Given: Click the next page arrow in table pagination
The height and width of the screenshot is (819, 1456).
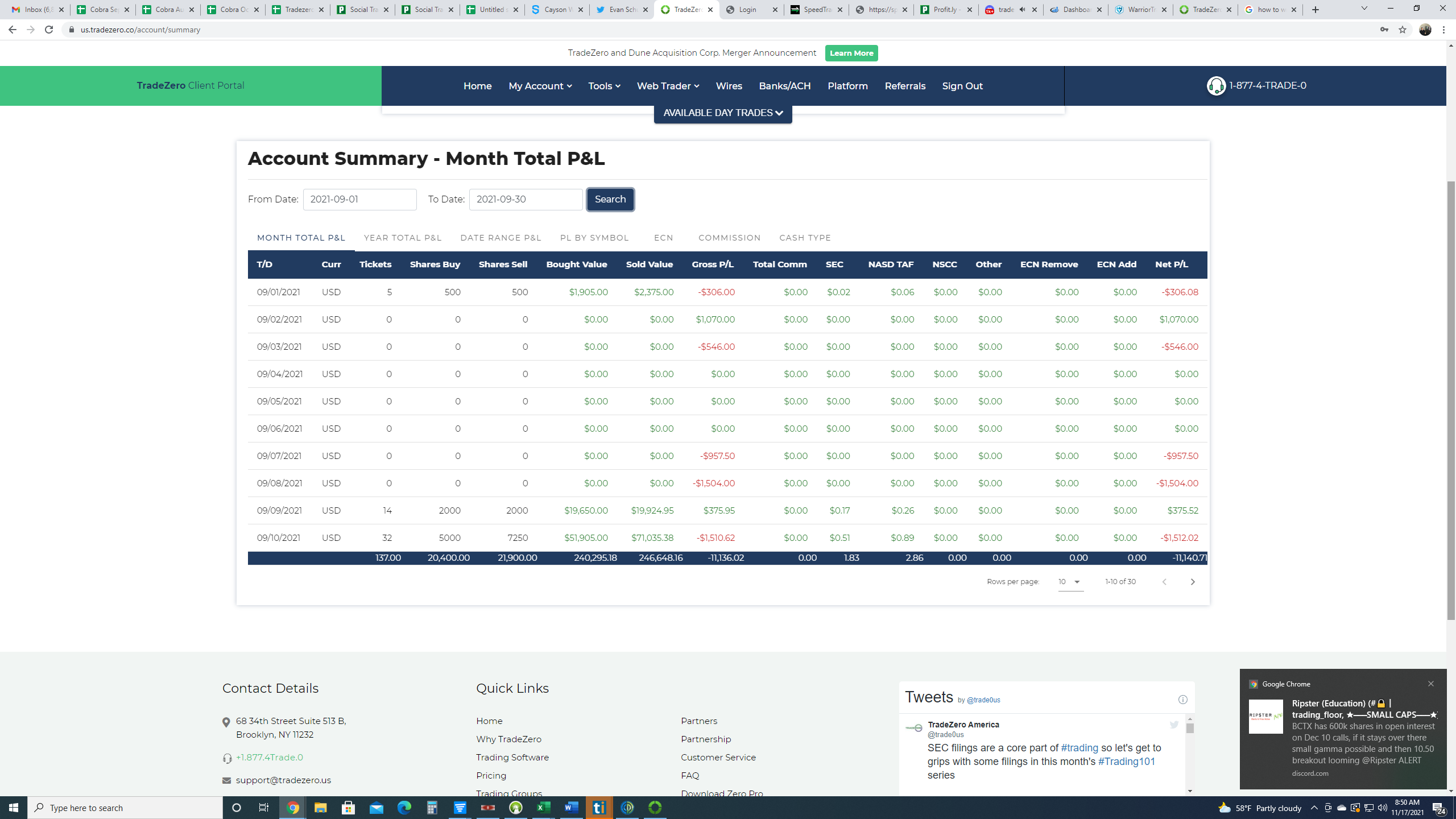Looking at the screenshot, I should [x=1193, y=582].
